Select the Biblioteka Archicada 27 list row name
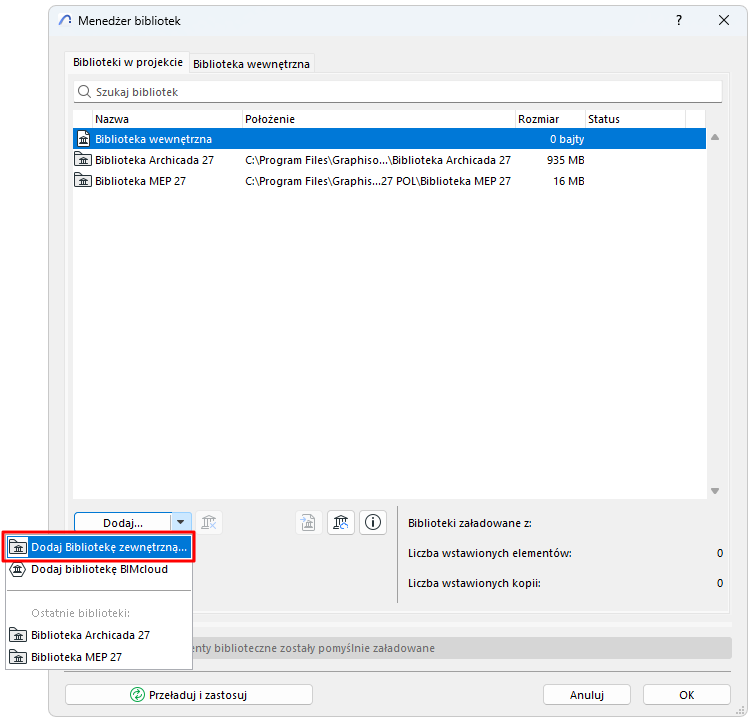The width and height of the screenshot is (751, 720). click(154, 160)
